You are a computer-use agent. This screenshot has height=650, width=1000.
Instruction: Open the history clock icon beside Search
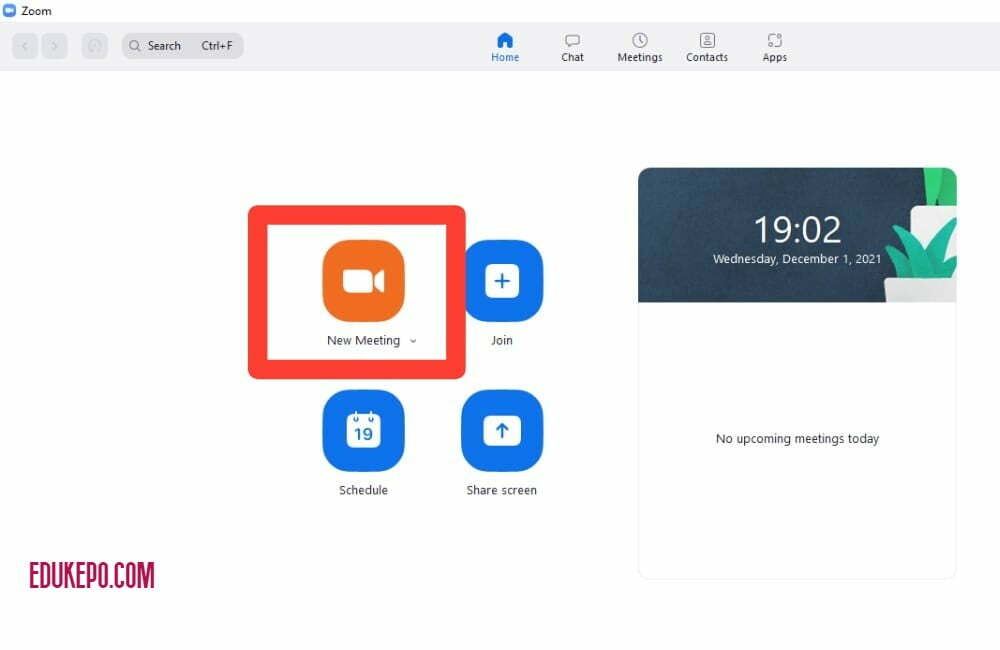95,46
